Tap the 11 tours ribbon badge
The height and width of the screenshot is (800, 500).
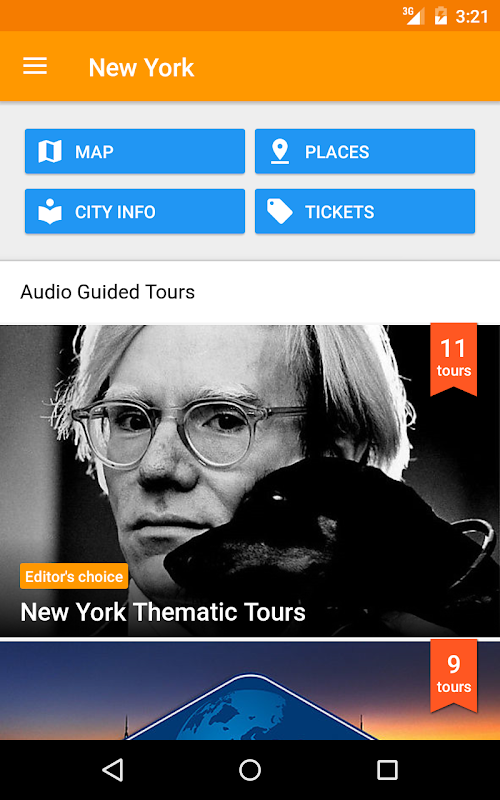[x=454, y=359]
